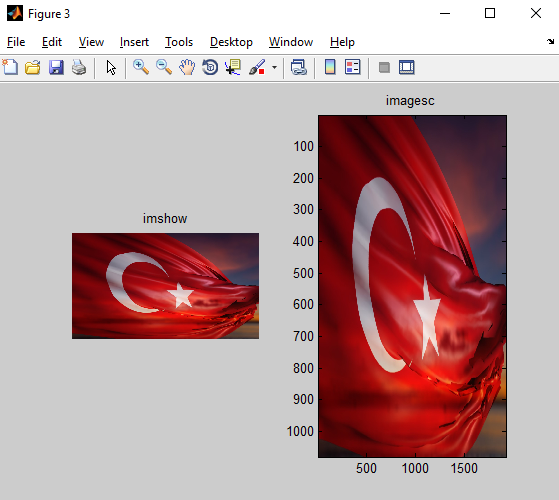Open the File menu
The image size is (559, 500).
[x=16, y=42]
